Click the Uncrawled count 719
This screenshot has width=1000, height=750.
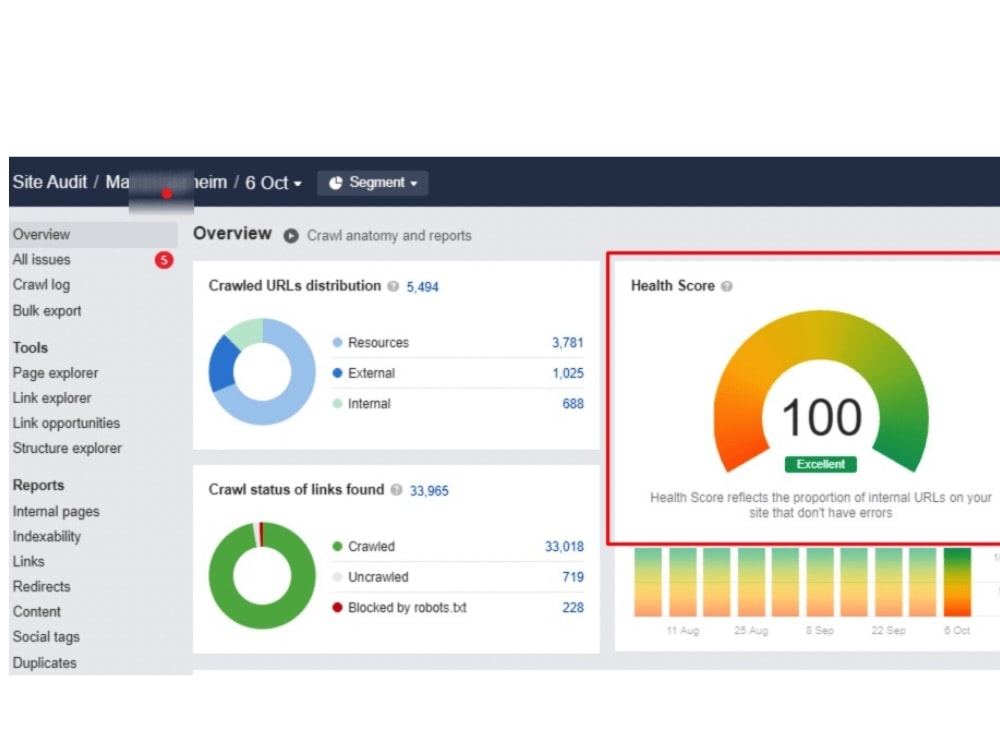[x=573, y=577]
